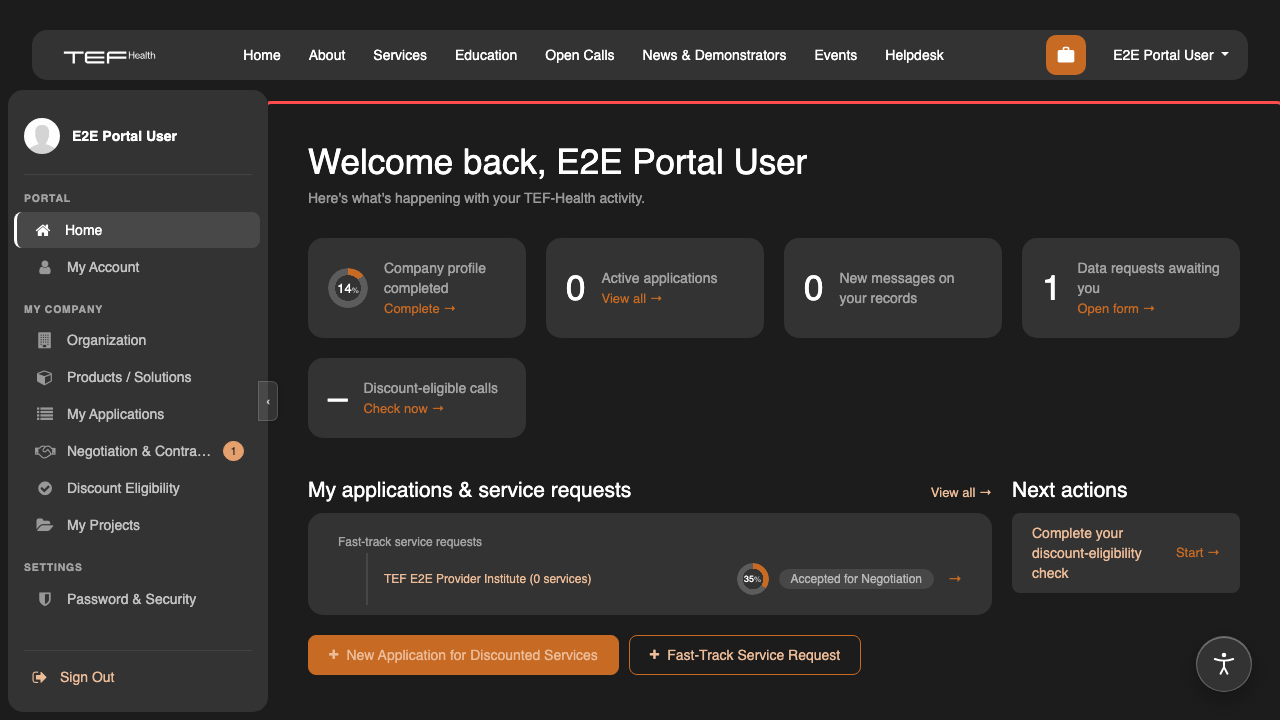Start the discount-eligibility check
1280x720 pixels.
point(1198,552)
